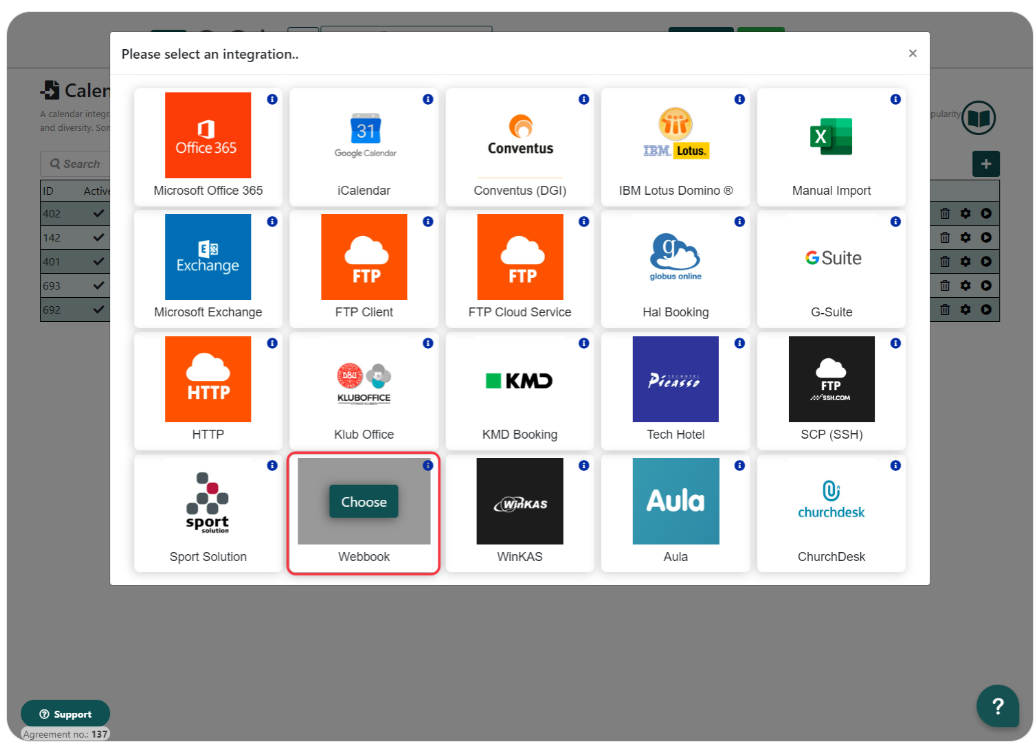Viewport: 1035px width, 748px height.
Task: Toggle Active checkmark for row 142
Action: tap(98, 237)
